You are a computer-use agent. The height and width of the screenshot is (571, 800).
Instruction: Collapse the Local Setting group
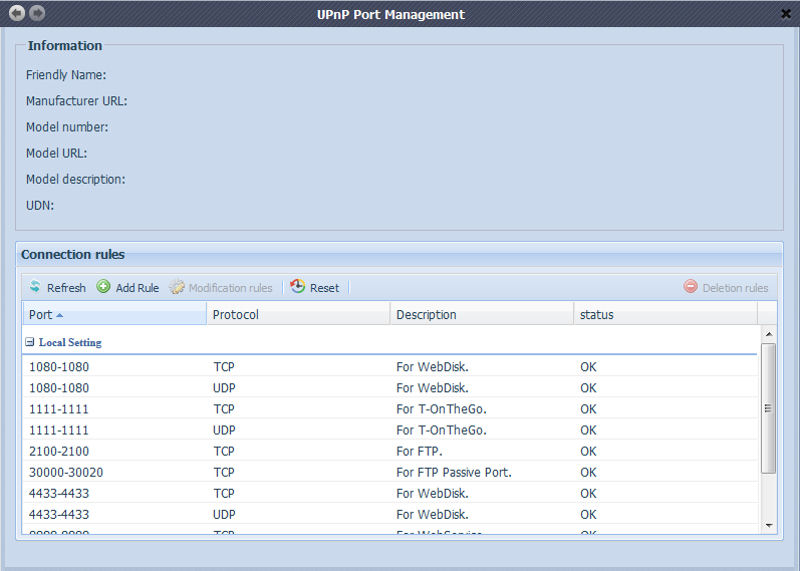click(x=30, y=342)
